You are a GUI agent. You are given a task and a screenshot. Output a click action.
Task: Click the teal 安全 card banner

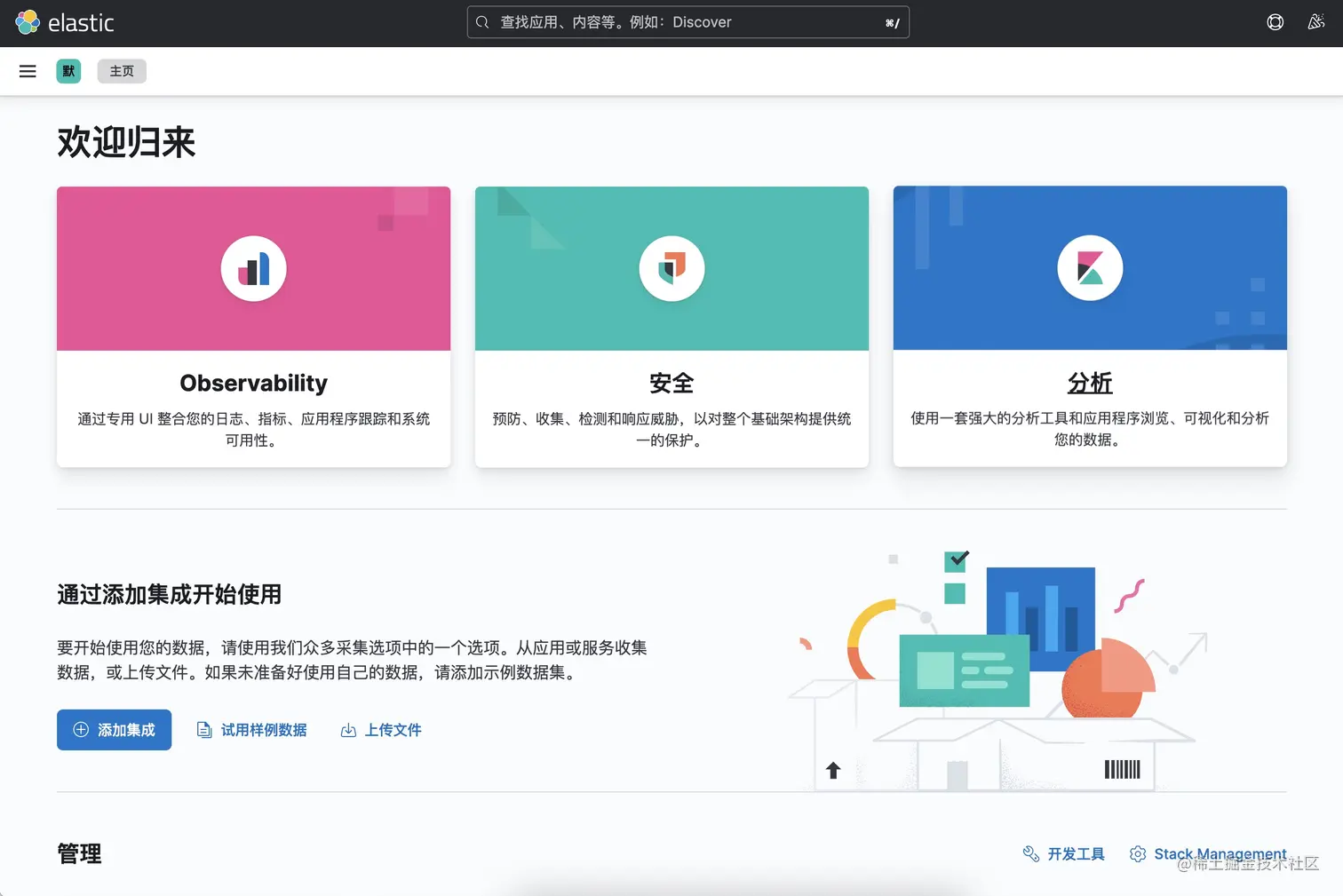[x=671, y=268]
